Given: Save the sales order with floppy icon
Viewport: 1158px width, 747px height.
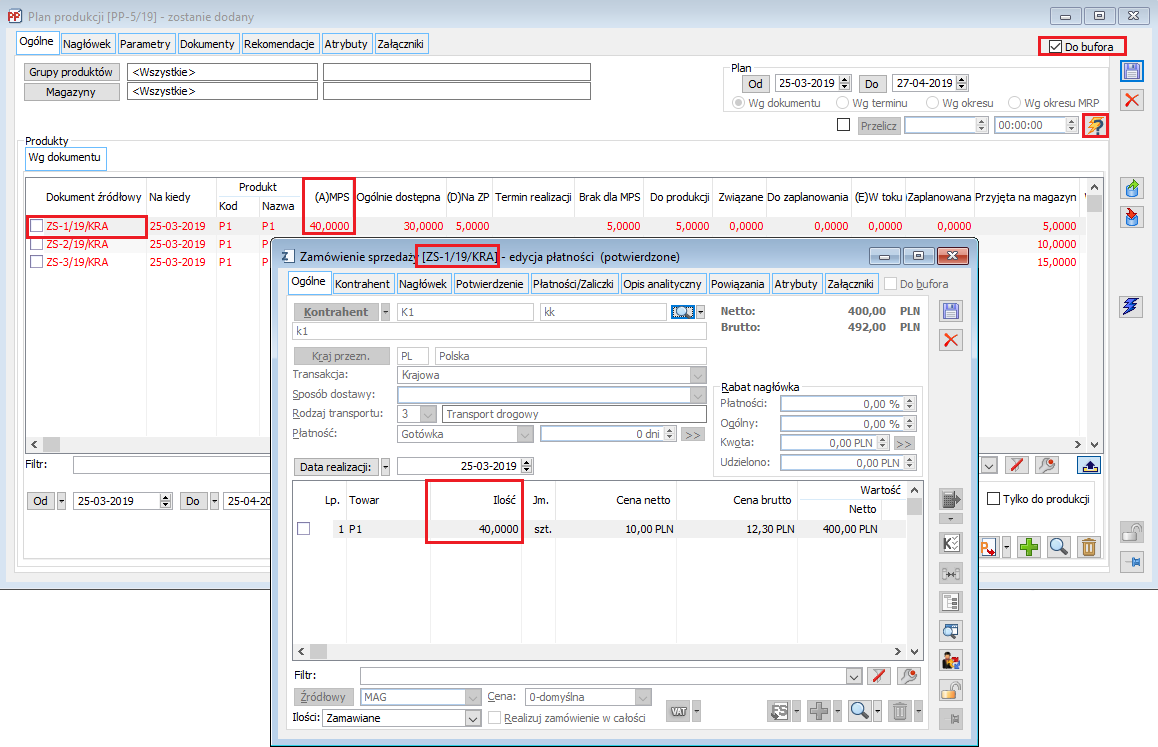Looking at the screenshot, I should click(950, 311).
